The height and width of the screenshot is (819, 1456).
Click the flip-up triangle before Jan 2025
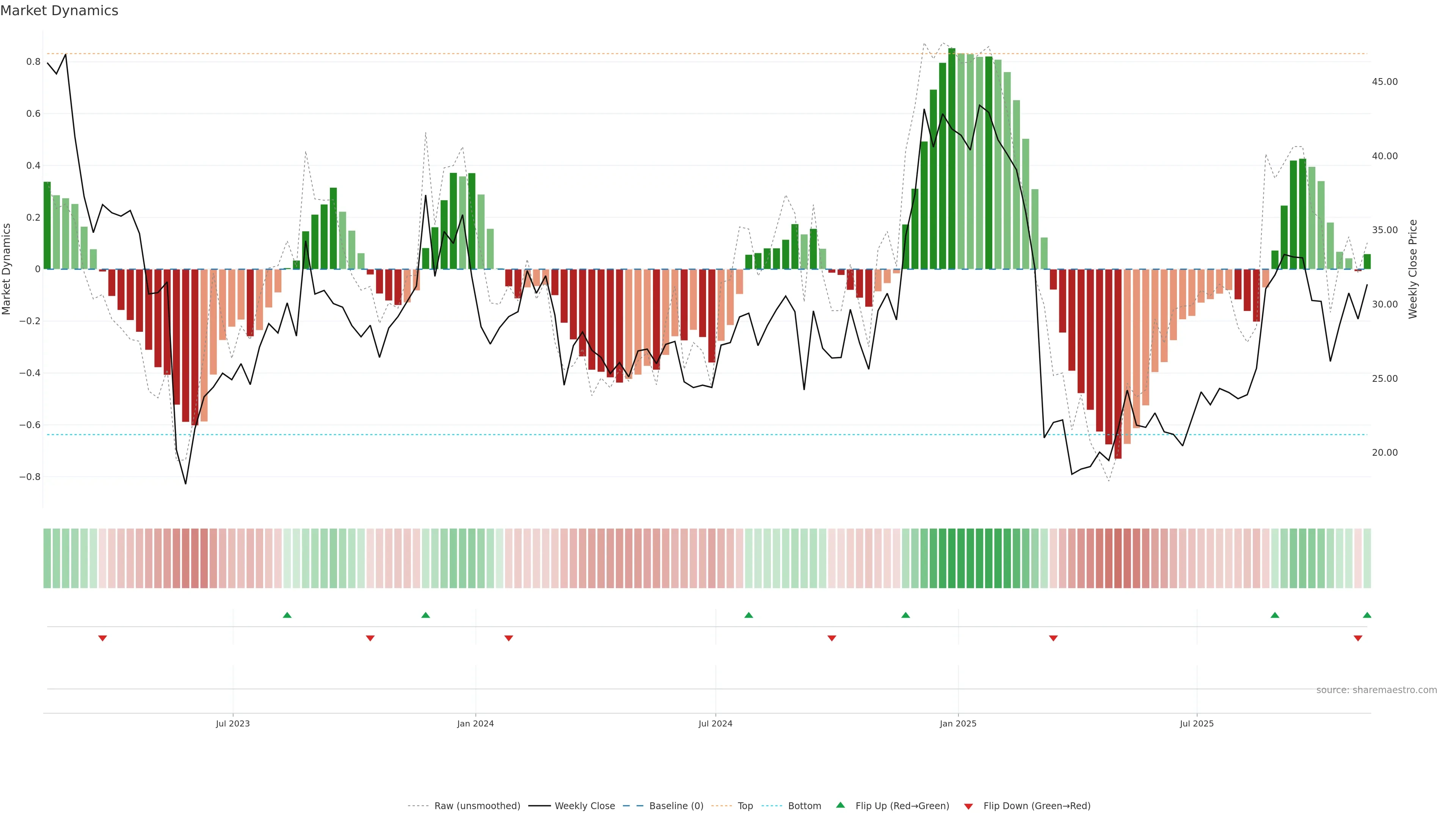905,615
